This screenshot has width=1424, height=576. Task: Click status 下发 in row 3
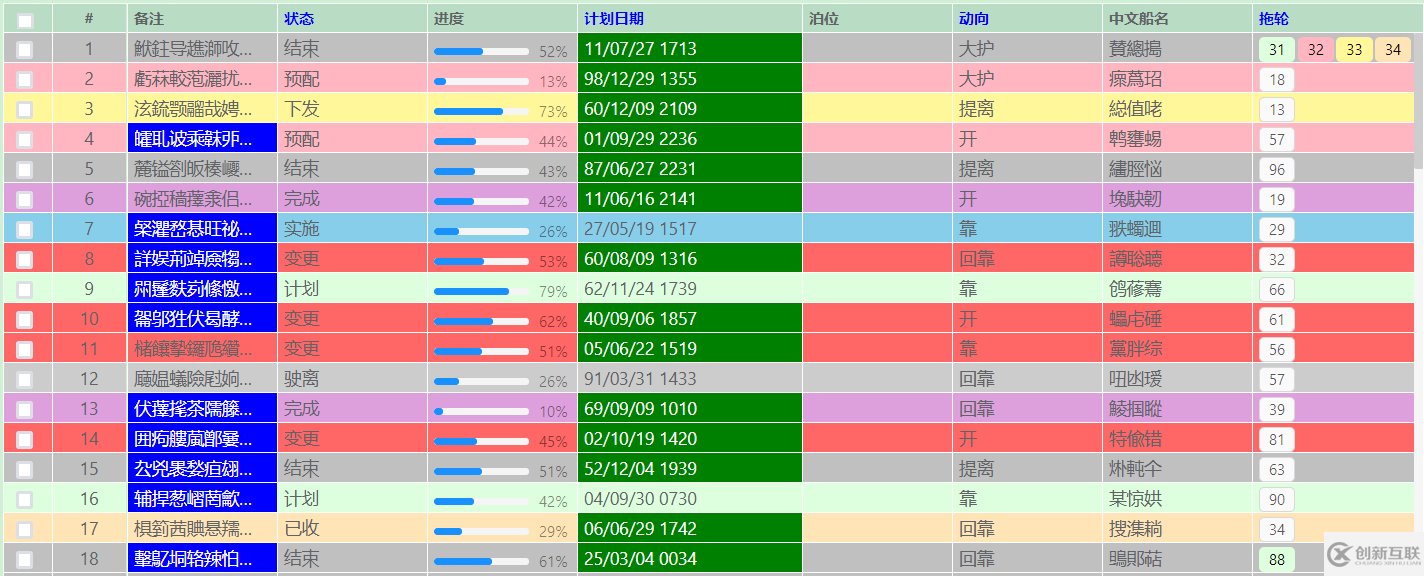tap(302, 109)
